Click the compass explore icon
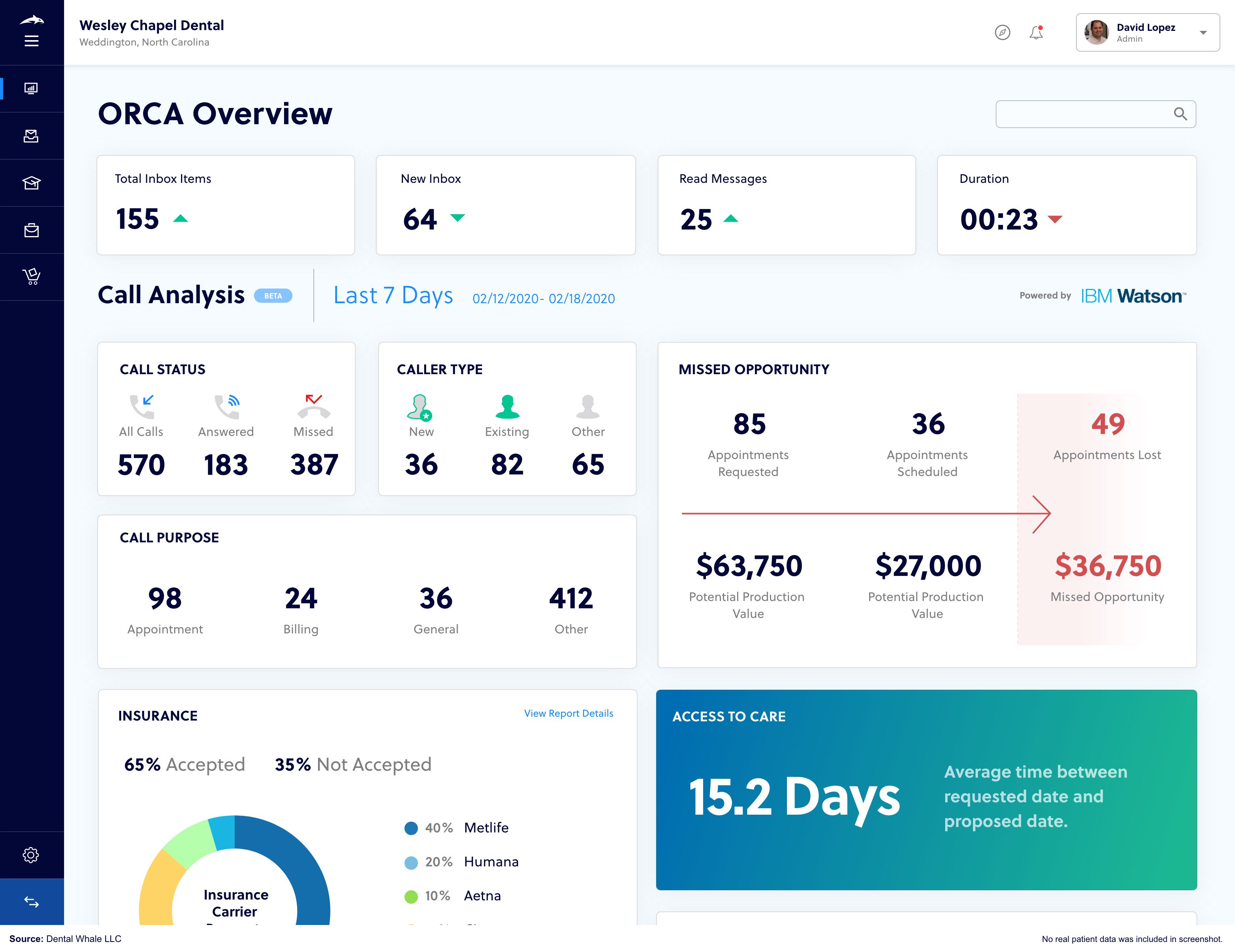1235x952 pixels. point(1003,33)
